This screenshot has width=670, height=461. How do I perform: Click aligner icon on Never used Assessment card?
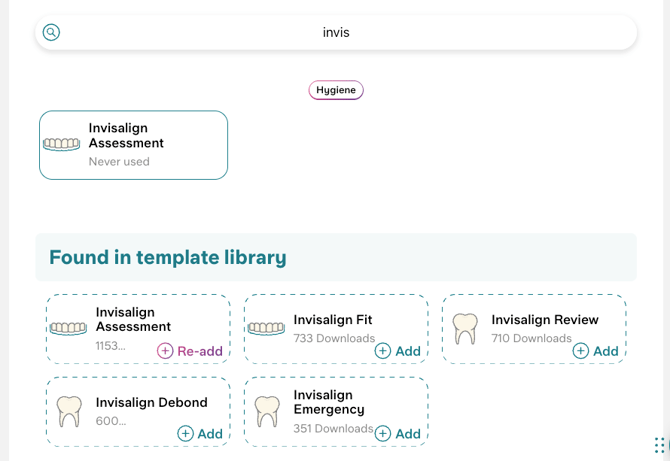62,144
